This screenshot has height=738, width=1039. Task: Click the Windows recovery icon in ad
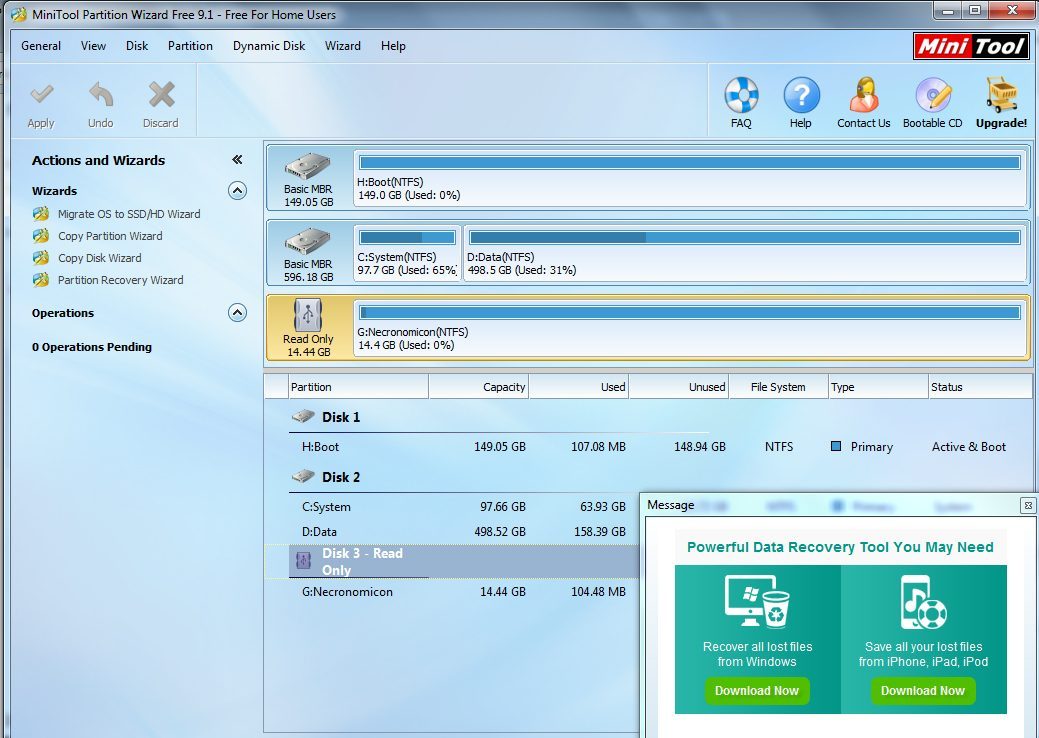[x=757, y=601]
